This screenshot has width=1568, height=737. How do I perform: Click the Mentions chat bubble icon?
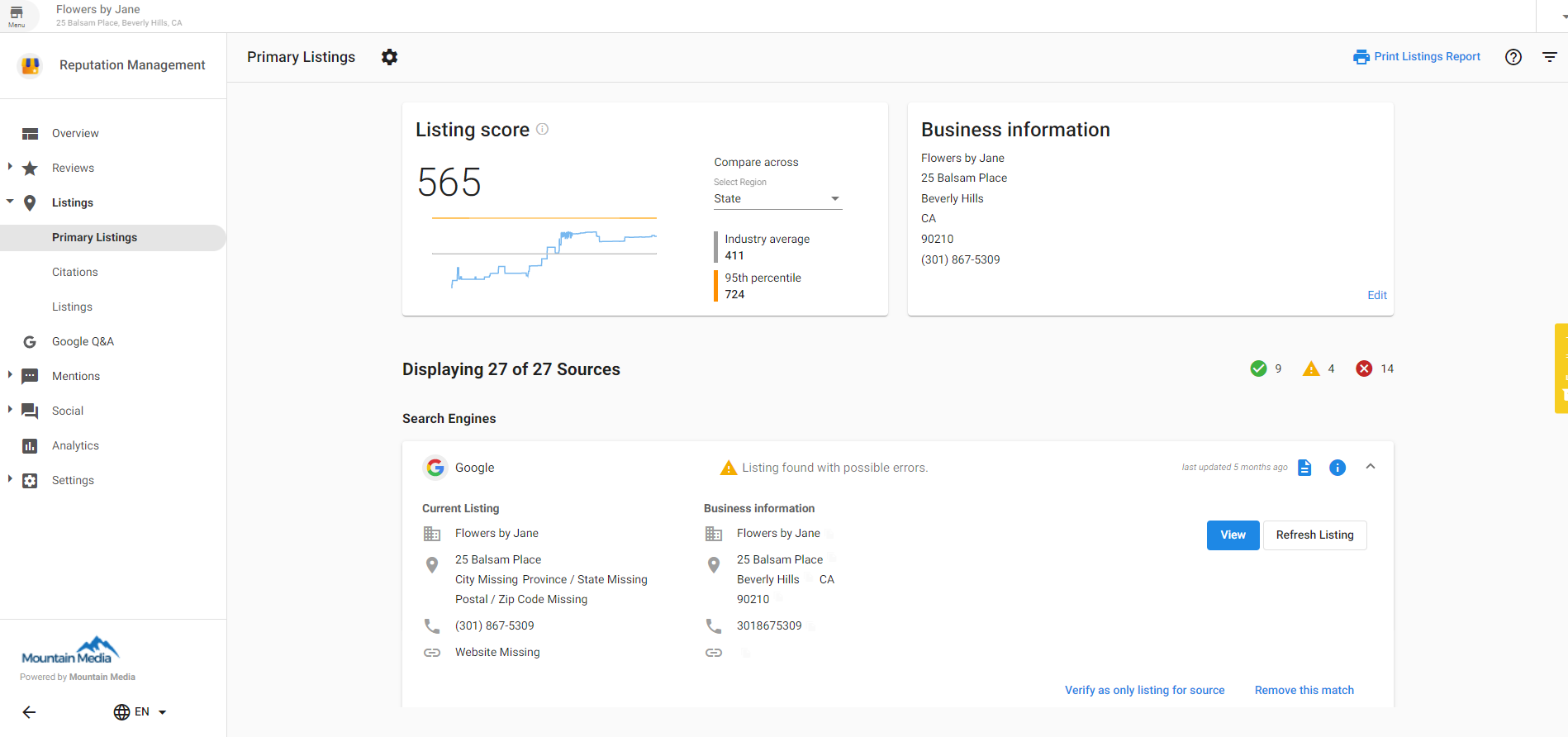coord(30,377)
